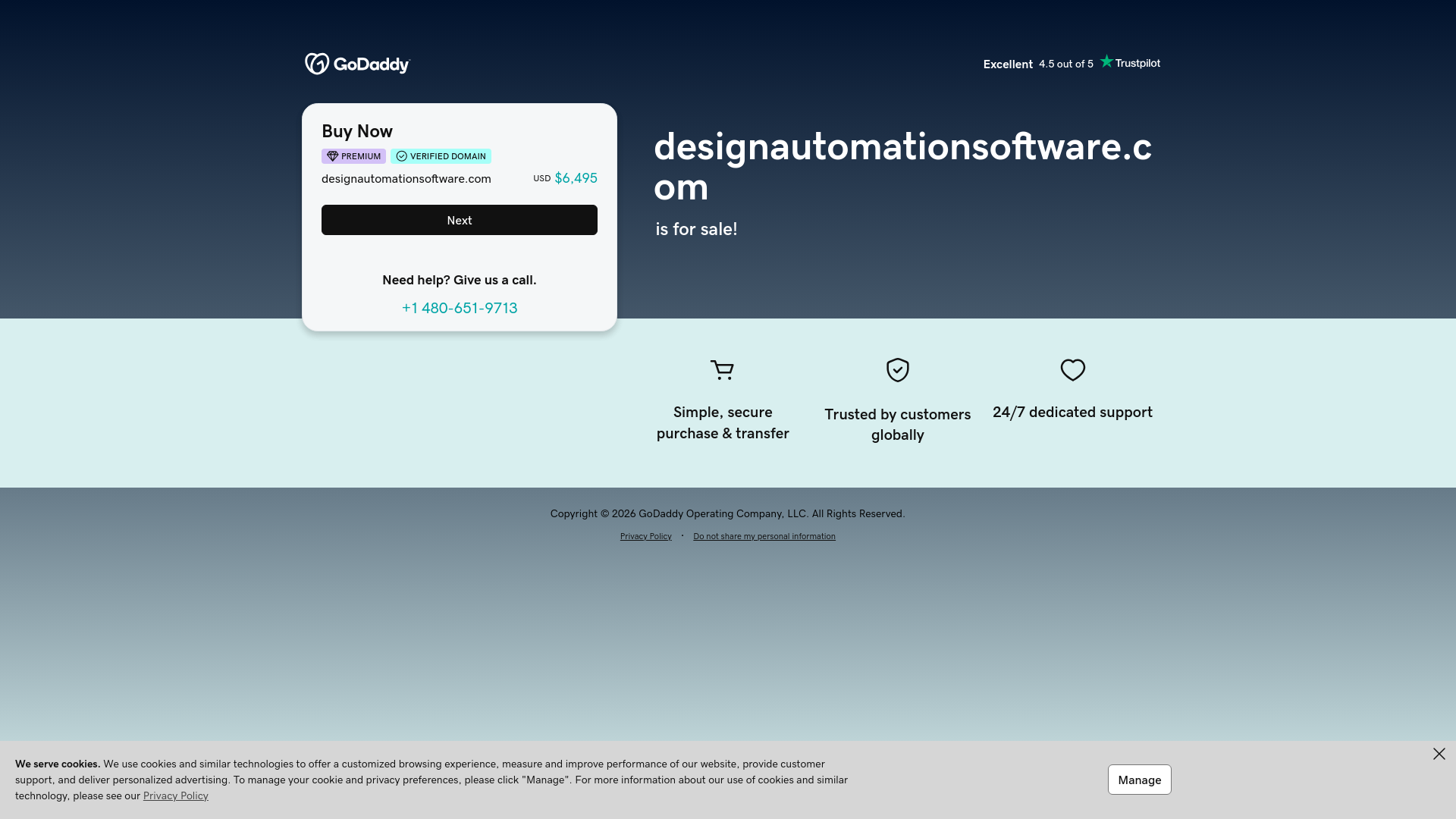1456x819 pixels.
Task: Click the shopping cart icon
Action: pos(722,370)
